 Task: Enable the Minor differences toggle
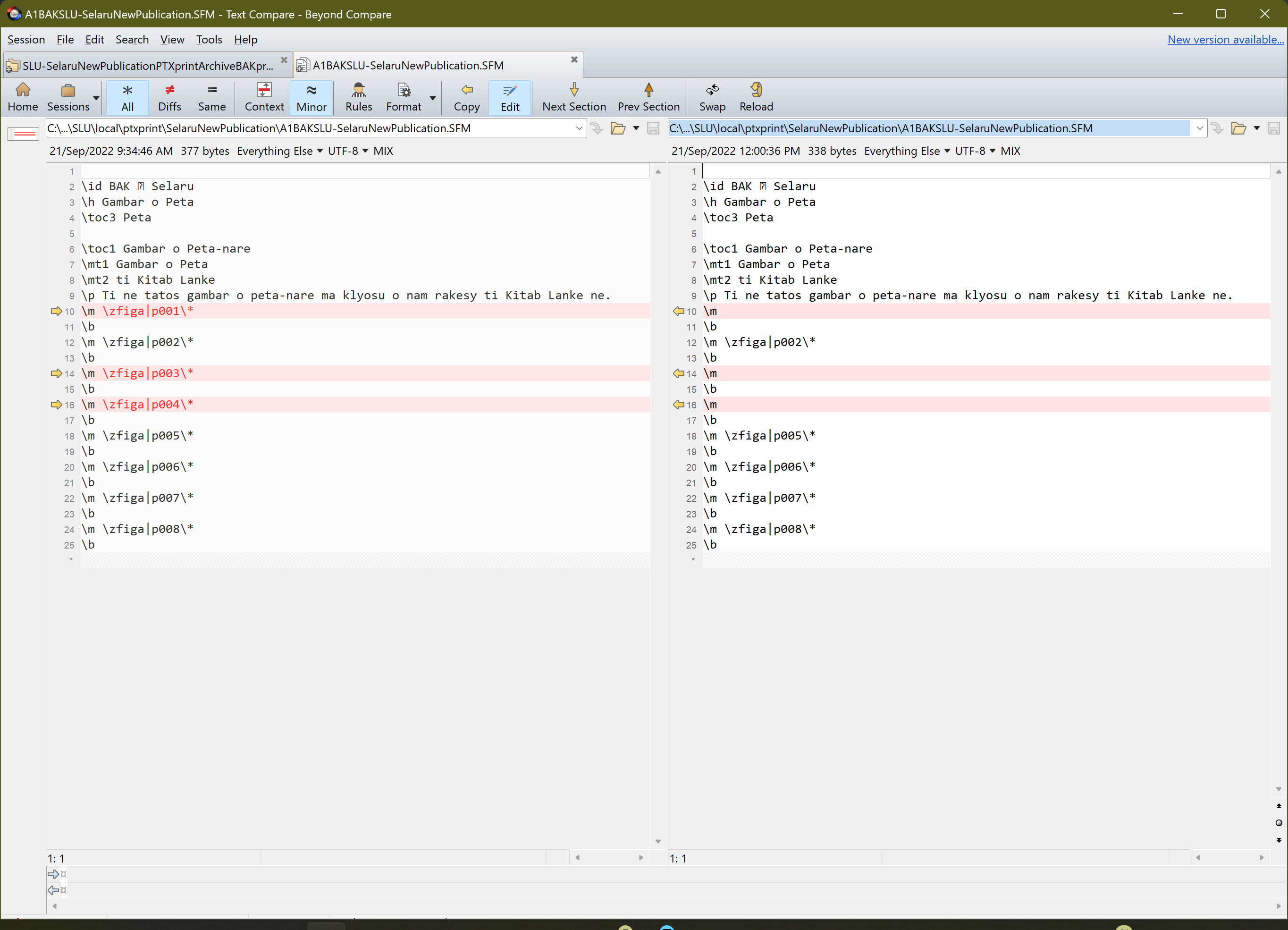(311, 97)
